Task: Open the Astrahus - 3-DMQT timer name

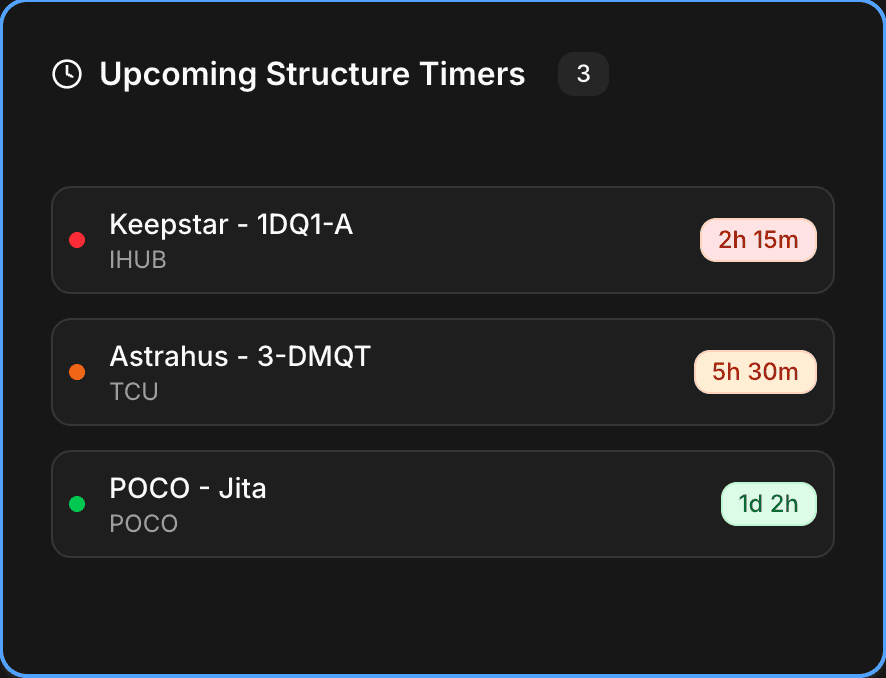Action: (x=239, y=357)
